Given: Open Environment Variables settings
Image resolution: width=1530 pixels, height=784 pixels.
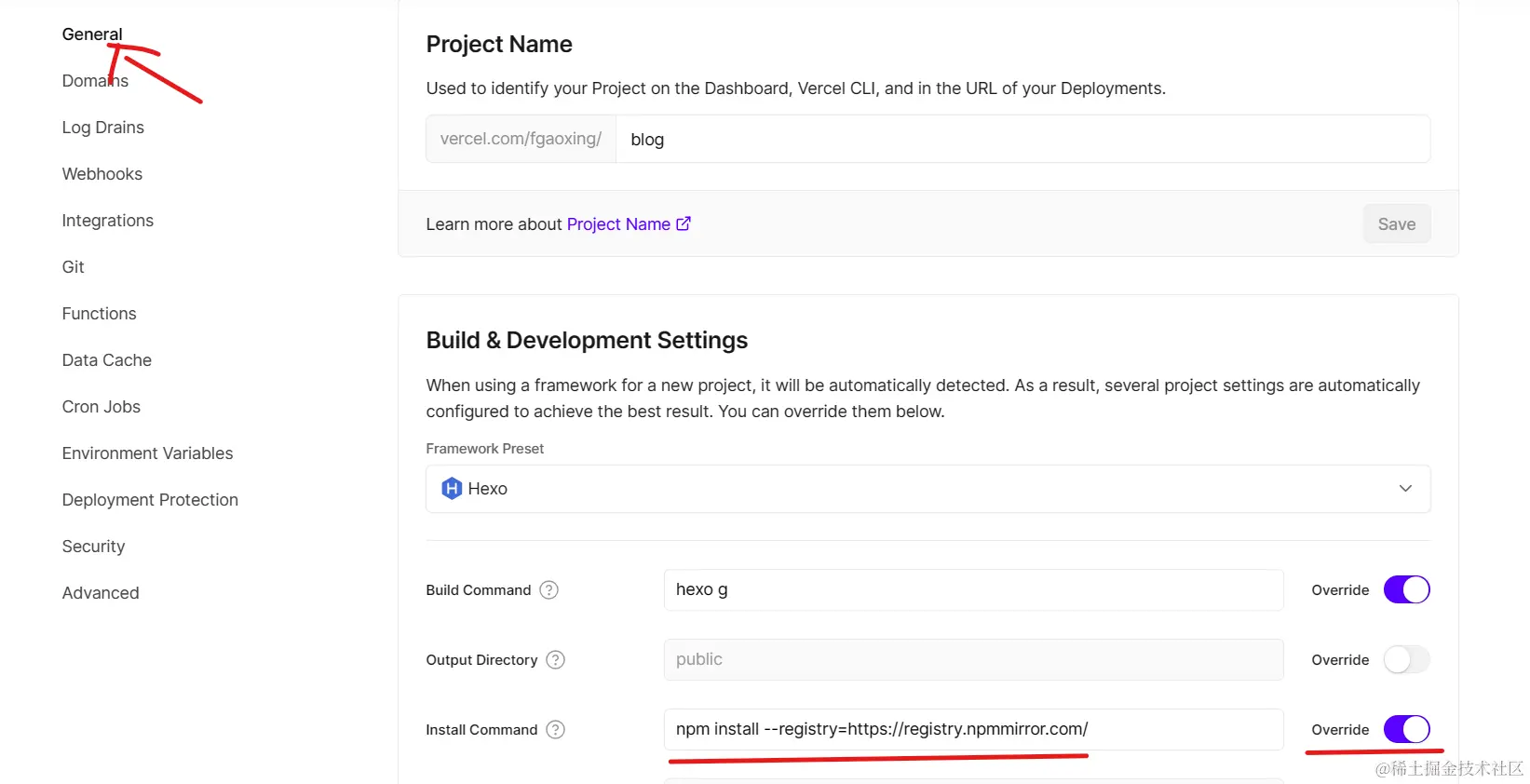Looking at the screenshot, I should pos(148,453).
